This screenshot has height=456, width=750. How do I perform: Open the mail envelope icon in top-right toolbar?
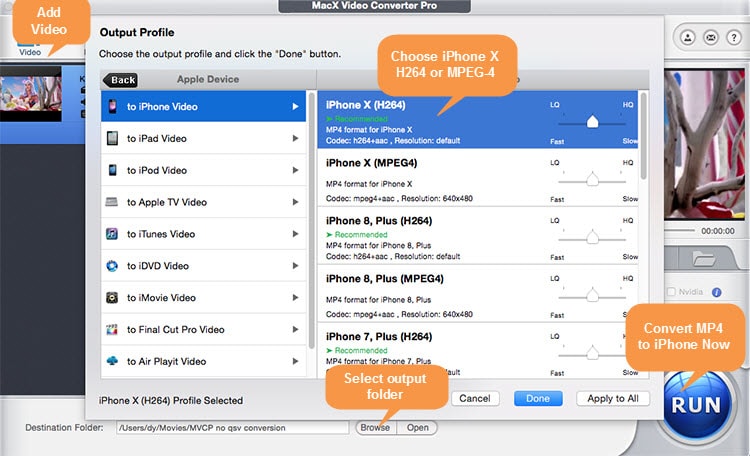711,37
